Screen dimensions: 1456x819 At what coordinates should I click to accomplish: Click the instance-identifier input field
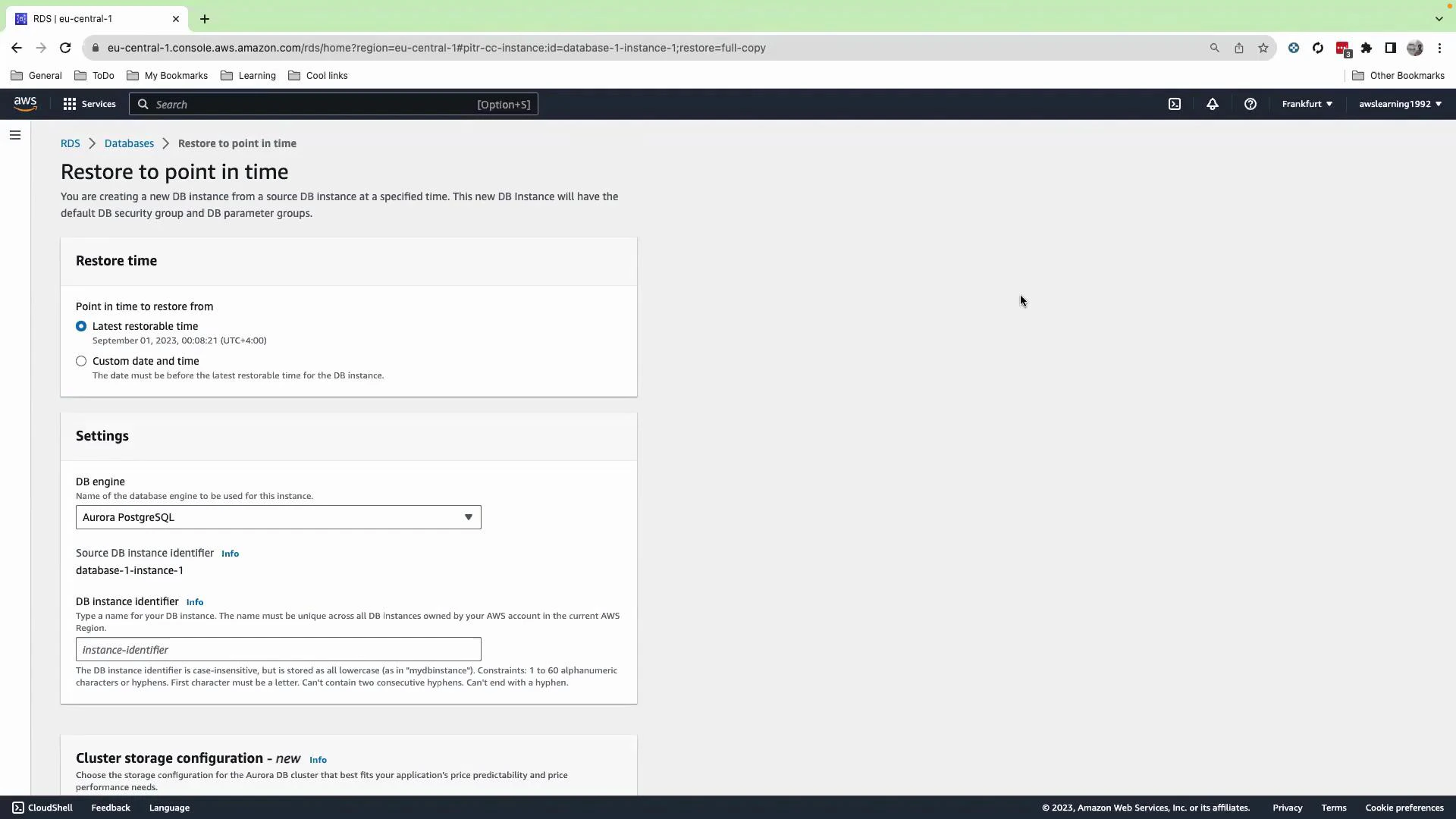278,649
